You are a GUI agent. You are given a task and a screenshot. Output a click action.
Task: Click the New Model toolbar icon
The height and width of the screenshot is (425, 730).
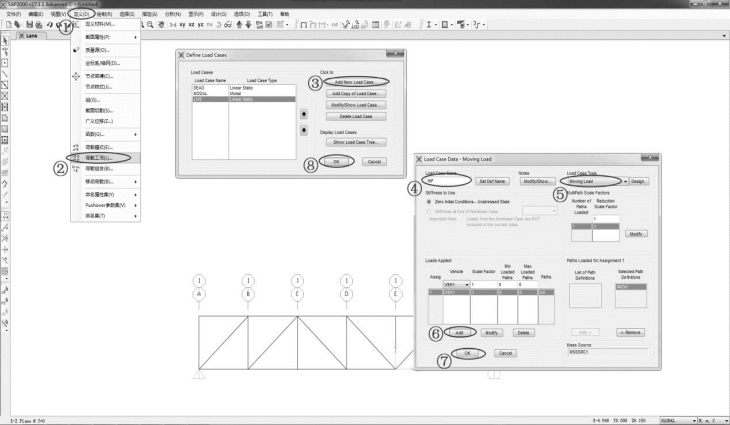pyautogui.click(x=8, y=25)
